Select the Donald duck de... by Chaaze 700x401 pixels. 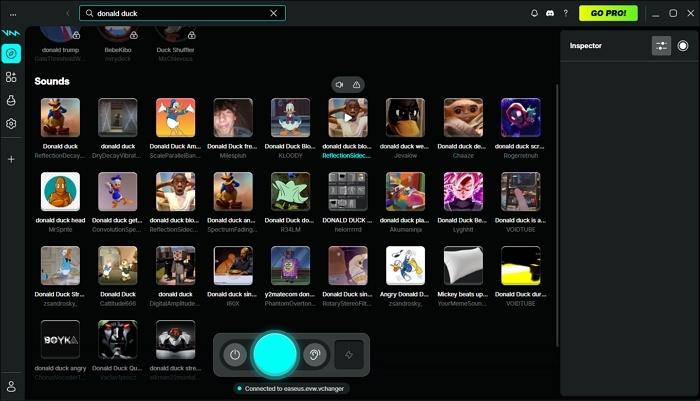(463, 118)
